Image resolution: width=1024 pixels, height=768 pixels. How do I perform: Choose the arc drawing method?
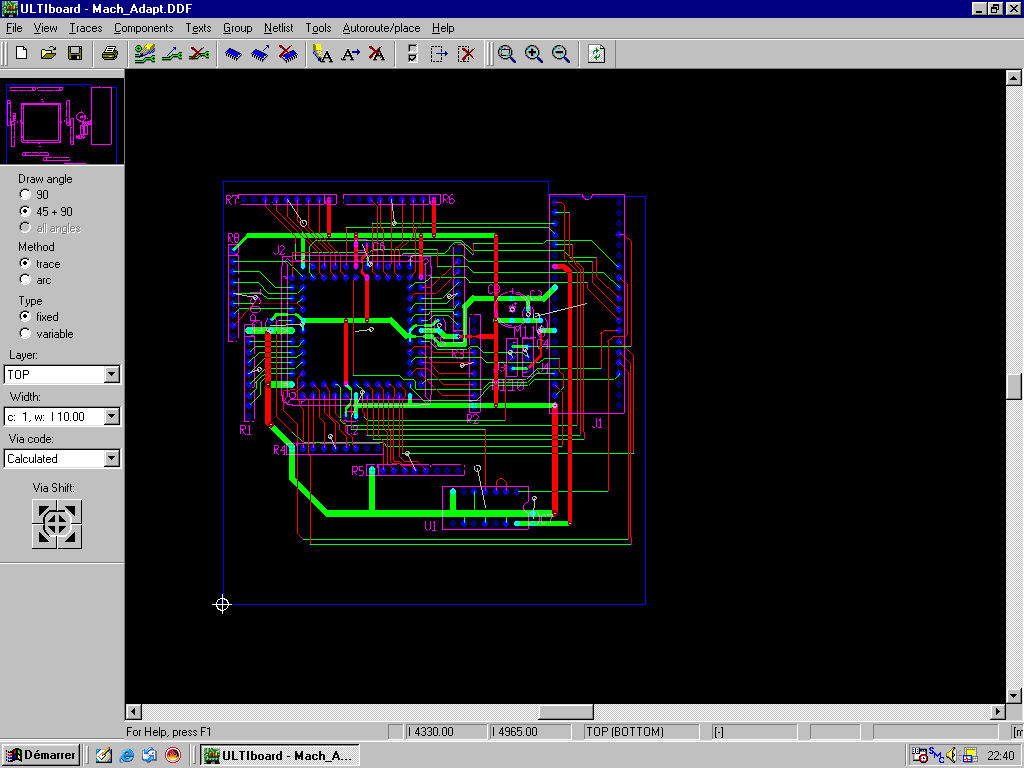[26, 280]
